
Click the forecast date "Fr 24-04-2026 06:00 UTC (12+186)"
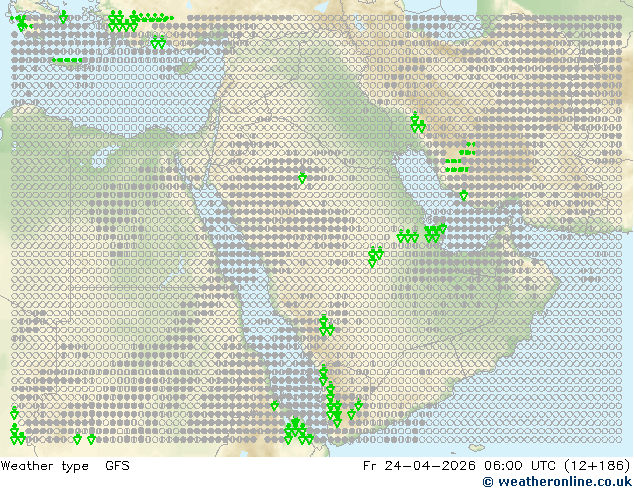[x=497, y=466]
